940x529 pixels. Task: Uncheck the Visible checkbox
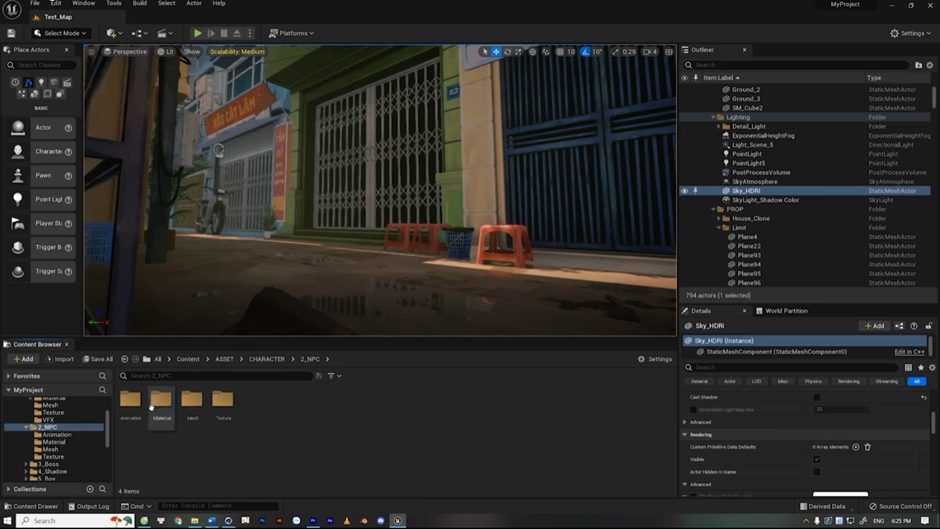pos(816,459)
